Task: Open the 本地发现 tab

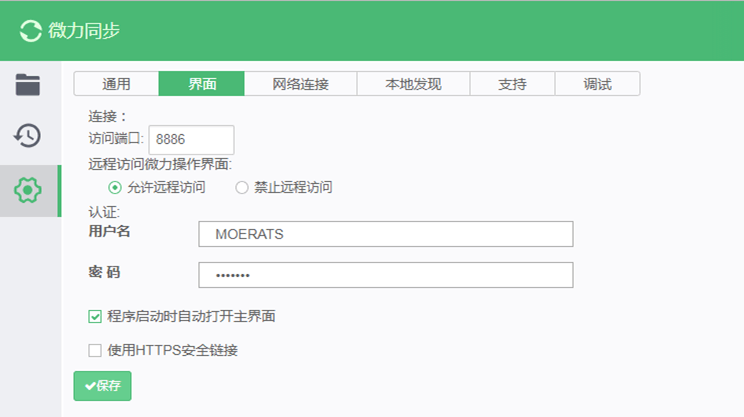Action: [413, 84]
